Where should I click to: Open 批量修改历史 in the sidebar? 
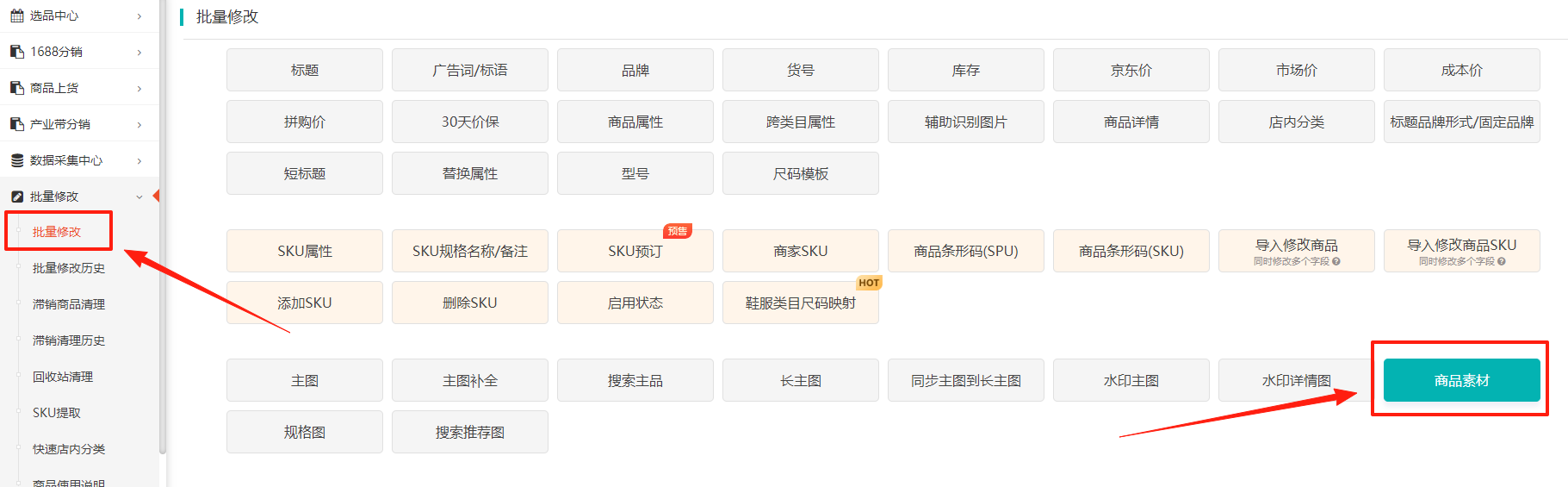69,268
